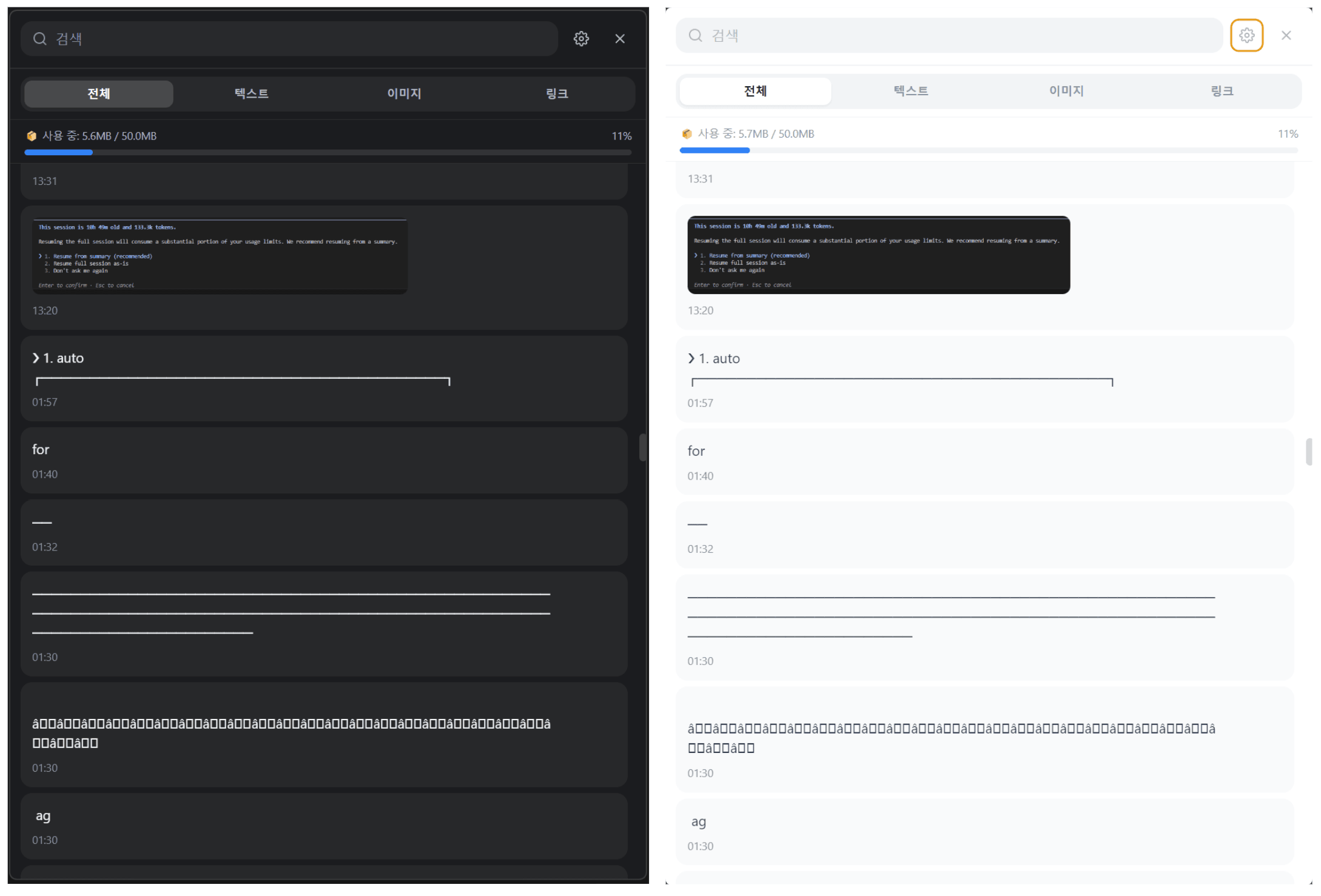Switch to 이미지 tab in dark panel

pyautogui.click(x=405, y=94)
